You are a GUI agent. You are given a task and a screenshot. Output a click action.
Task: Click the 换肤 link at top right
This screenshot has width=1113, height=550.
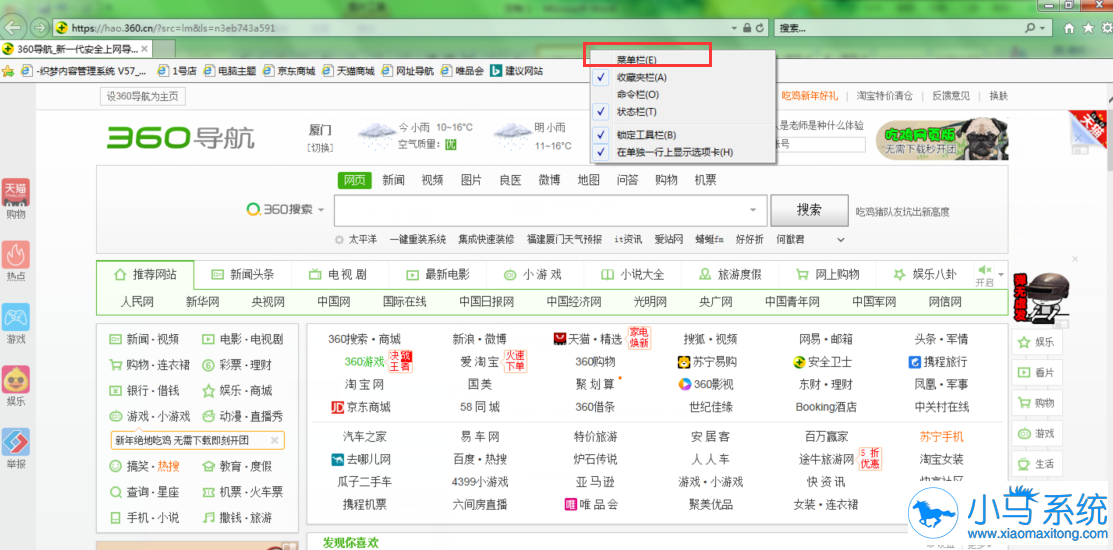click(x=999, y=96)
